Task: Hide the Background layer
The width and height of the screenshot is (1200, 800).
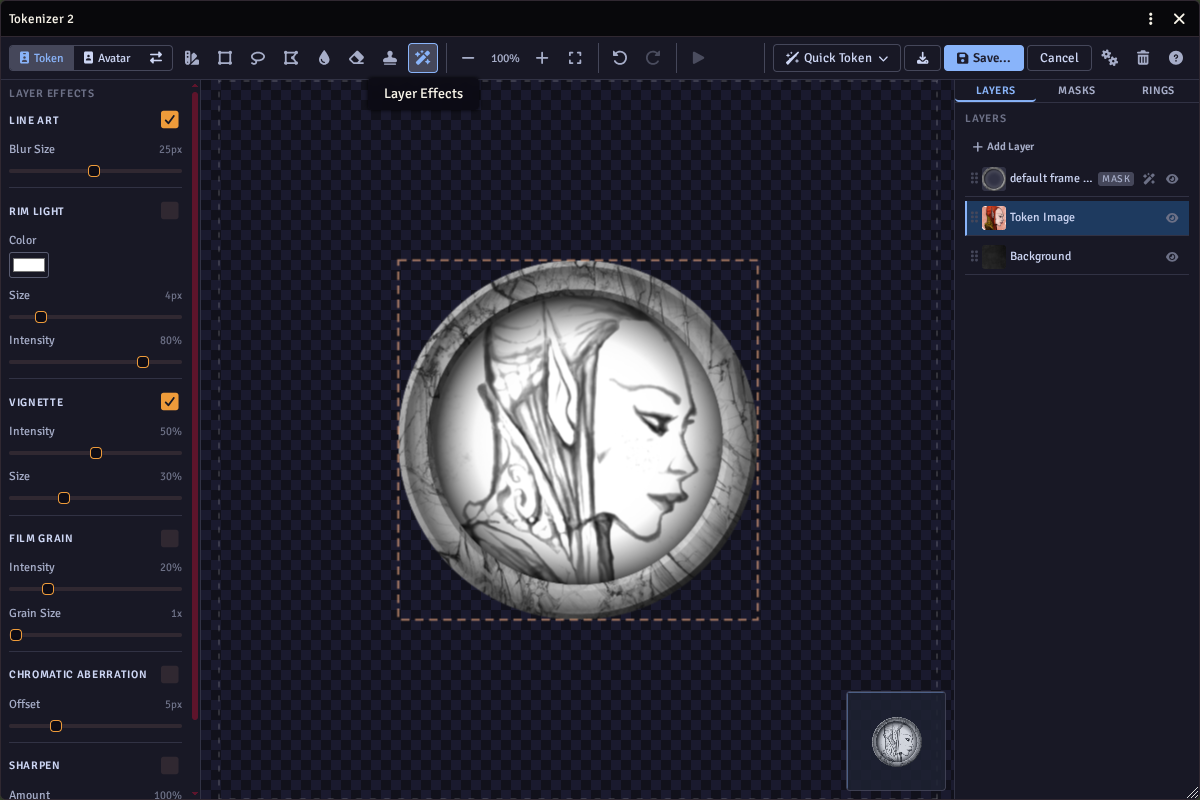Action: click(1172, 257)
